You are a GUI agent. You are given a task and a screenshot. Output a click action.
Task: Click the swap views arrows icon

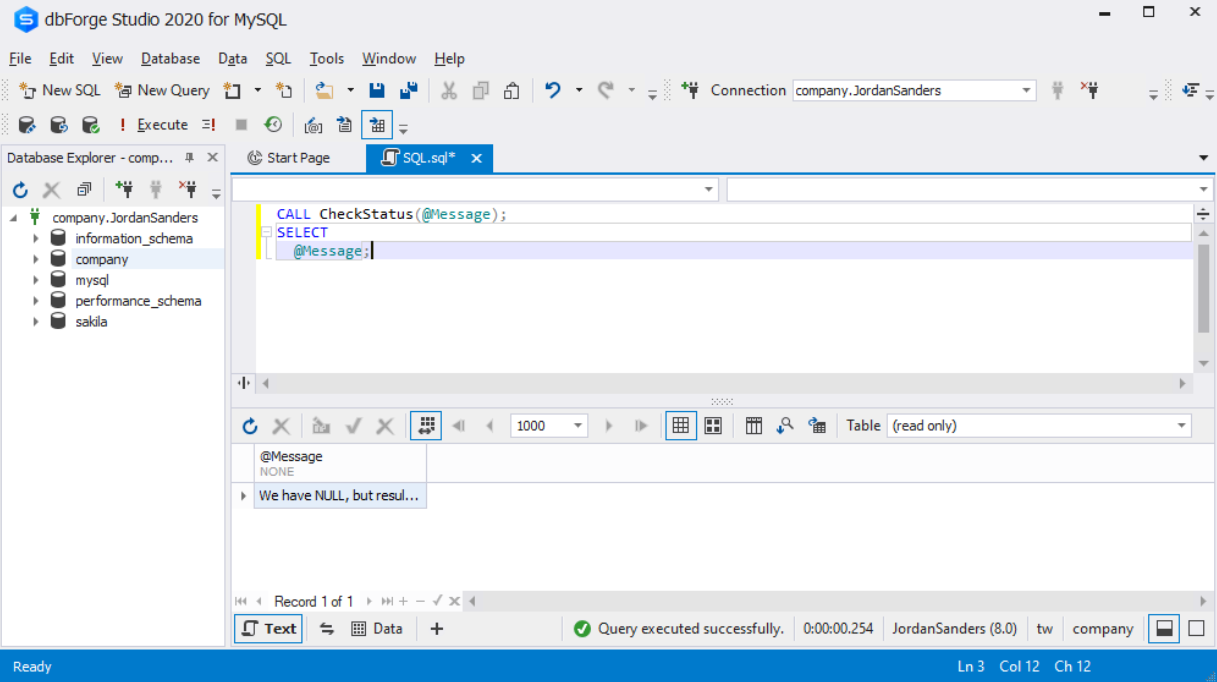tap(326, 628)
